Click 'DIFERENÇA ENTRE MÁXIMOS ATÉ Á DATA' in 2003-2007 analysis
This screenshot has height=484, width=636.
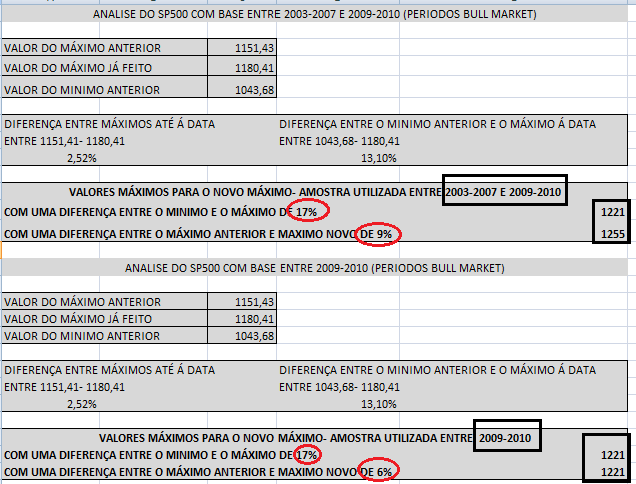[x=110, y=124]
